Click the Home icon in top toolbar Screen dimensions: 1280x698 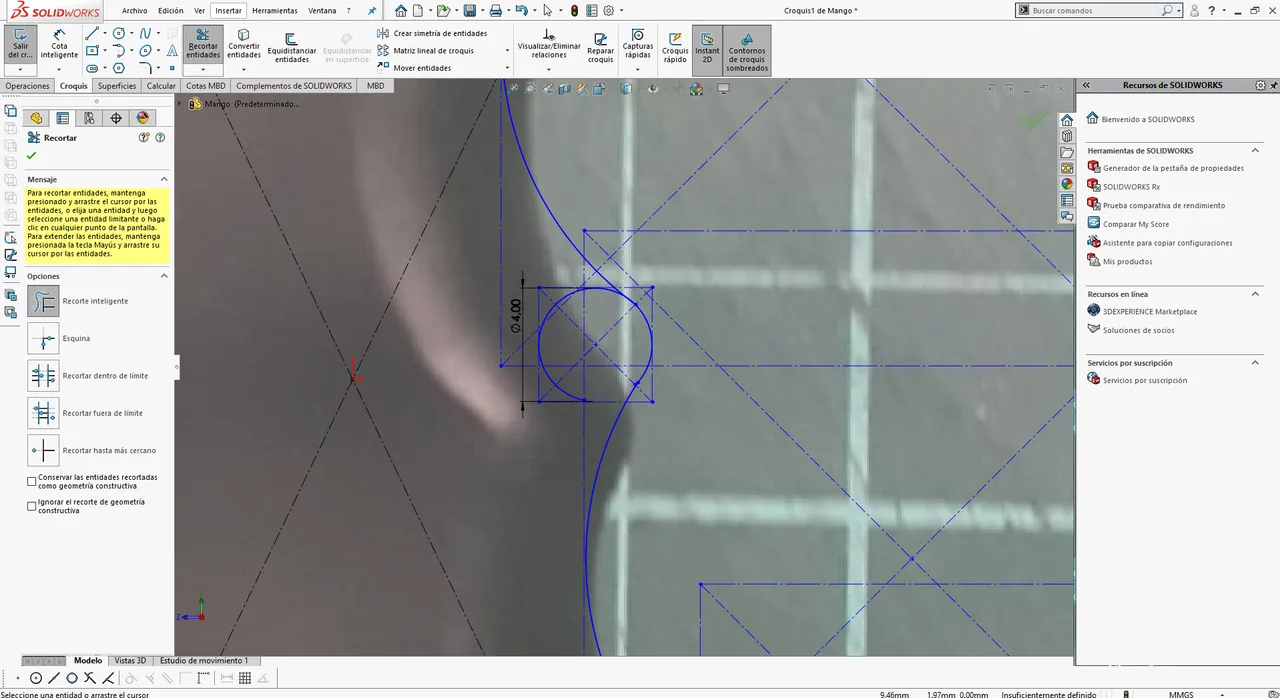401,10
